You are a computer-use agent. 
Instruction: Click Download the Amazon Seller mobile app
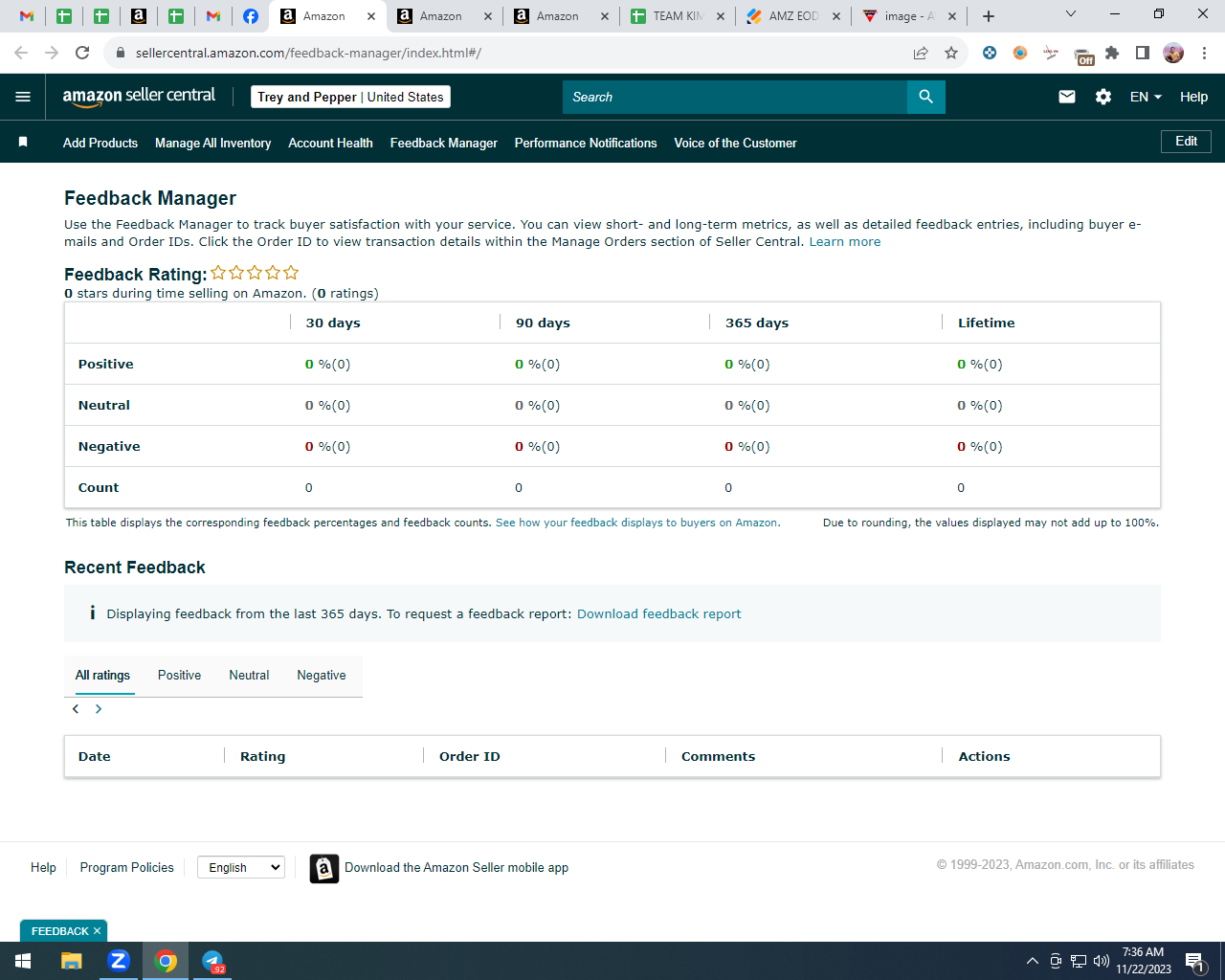[457, 867]
